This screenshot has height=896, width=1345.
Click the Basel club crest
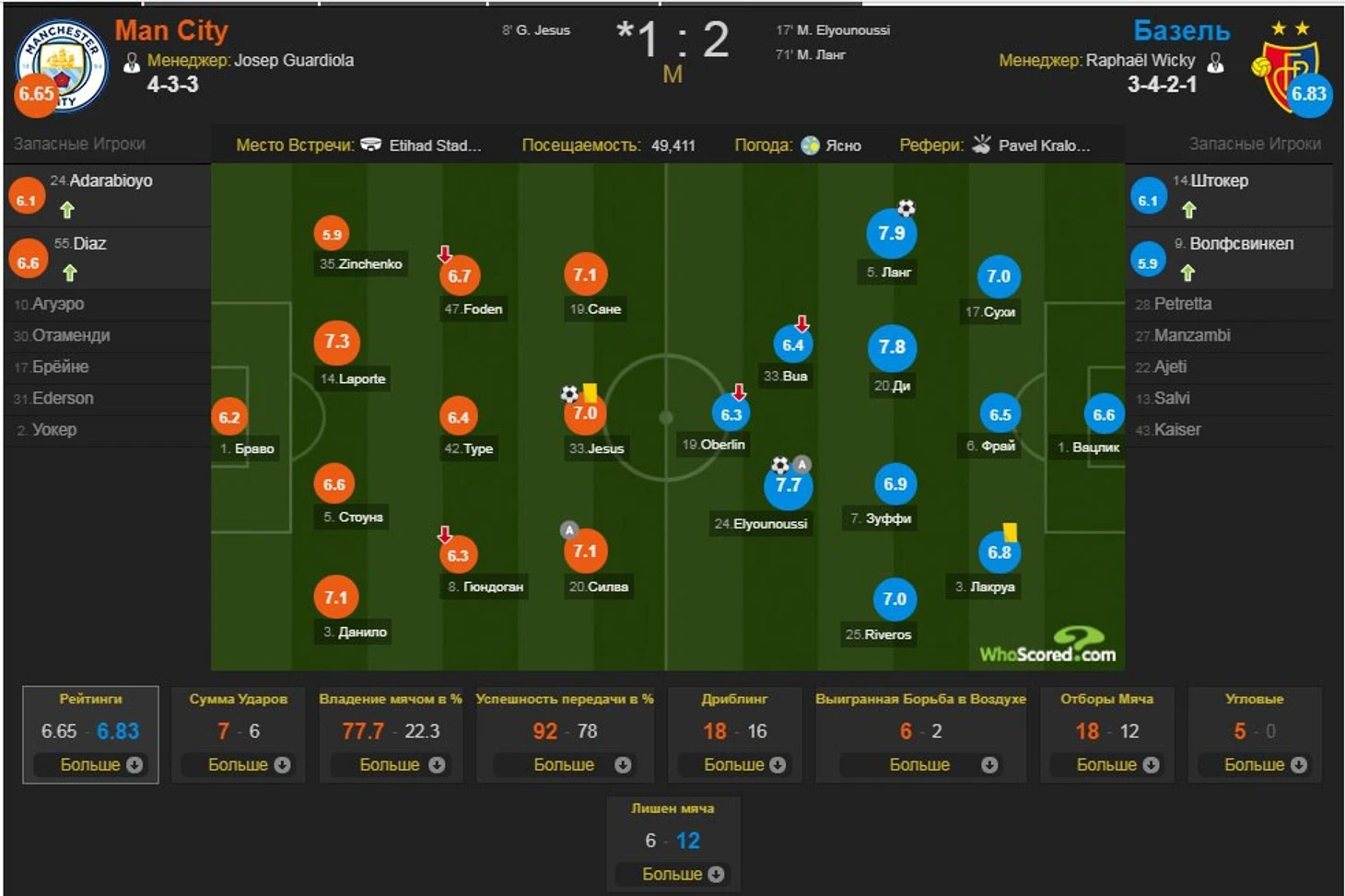click(1286, 76)
